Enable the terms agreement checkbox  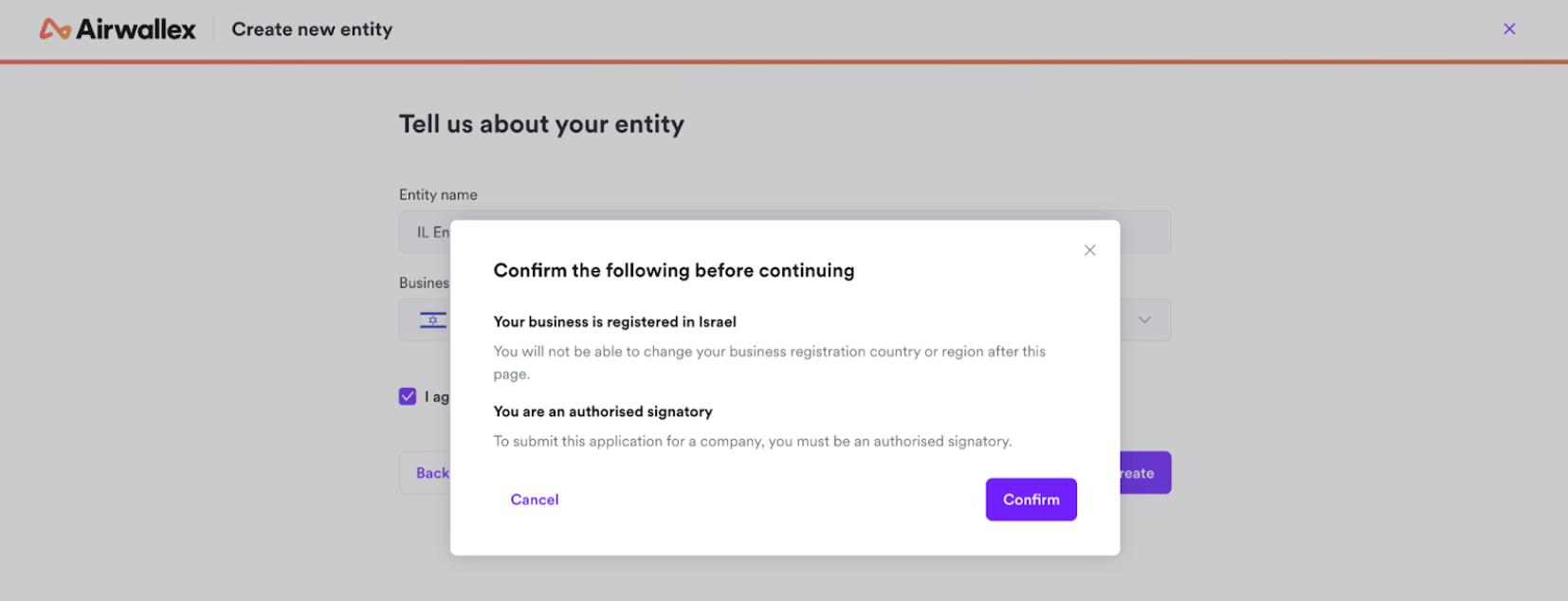[x=408, y=396]
